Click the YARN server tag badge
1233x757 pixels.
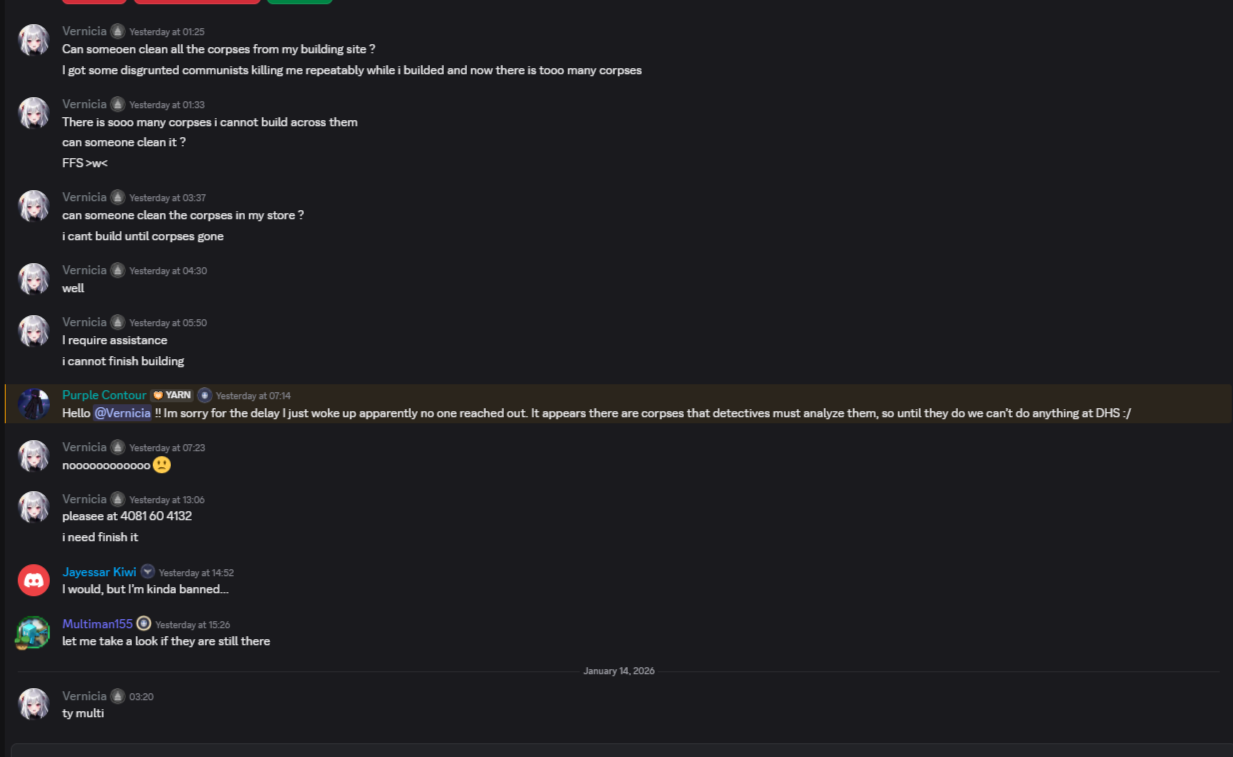tap(172, 395)
